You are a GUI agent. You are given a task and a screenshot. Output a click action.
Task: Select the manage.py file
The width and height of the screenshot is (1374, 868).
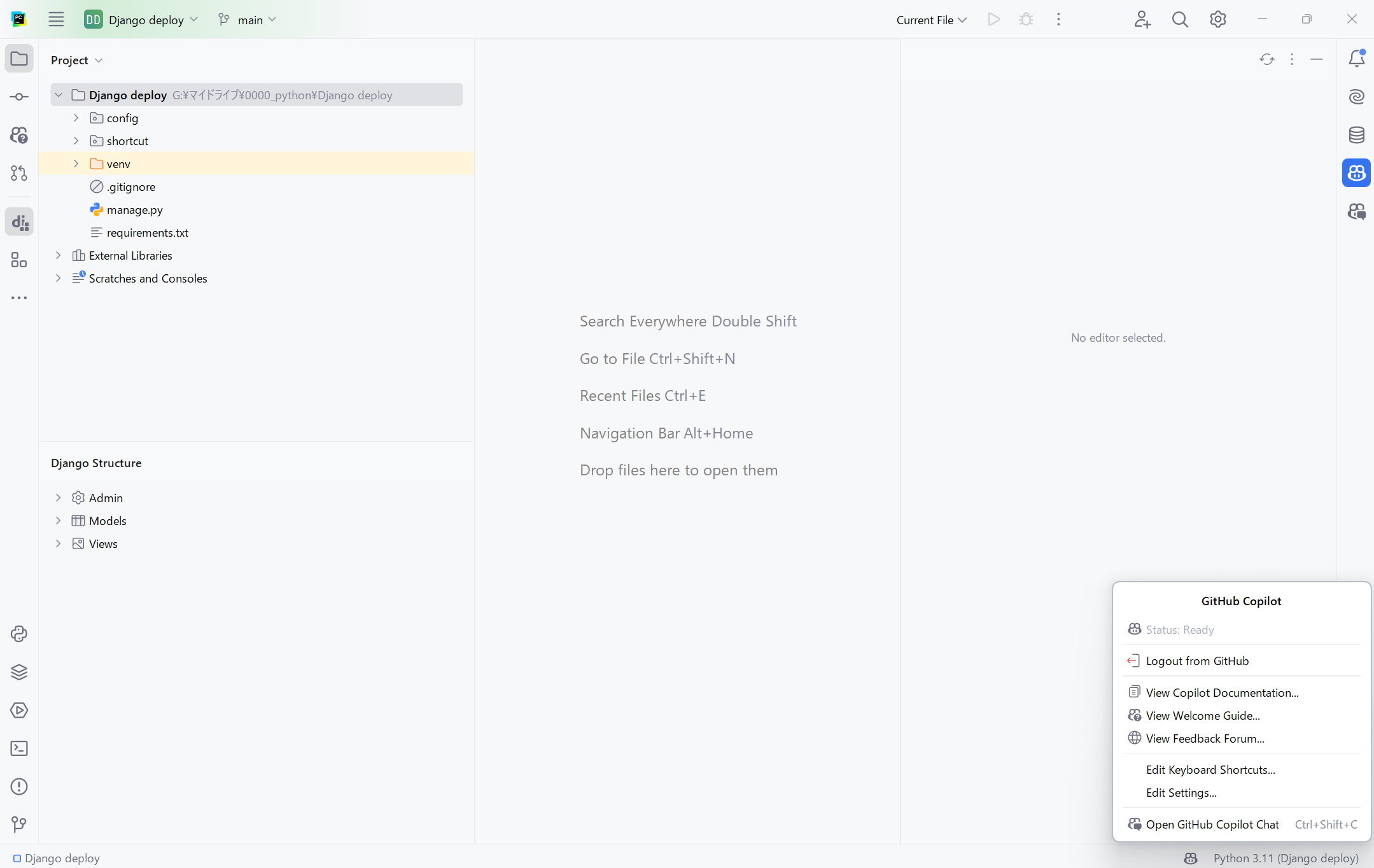click(x=134, y=209)
